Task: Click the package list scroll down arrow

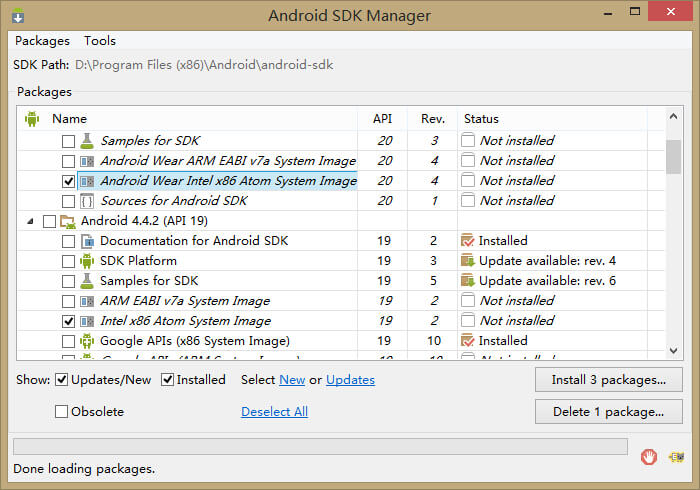Action: [x=673, y=351]
